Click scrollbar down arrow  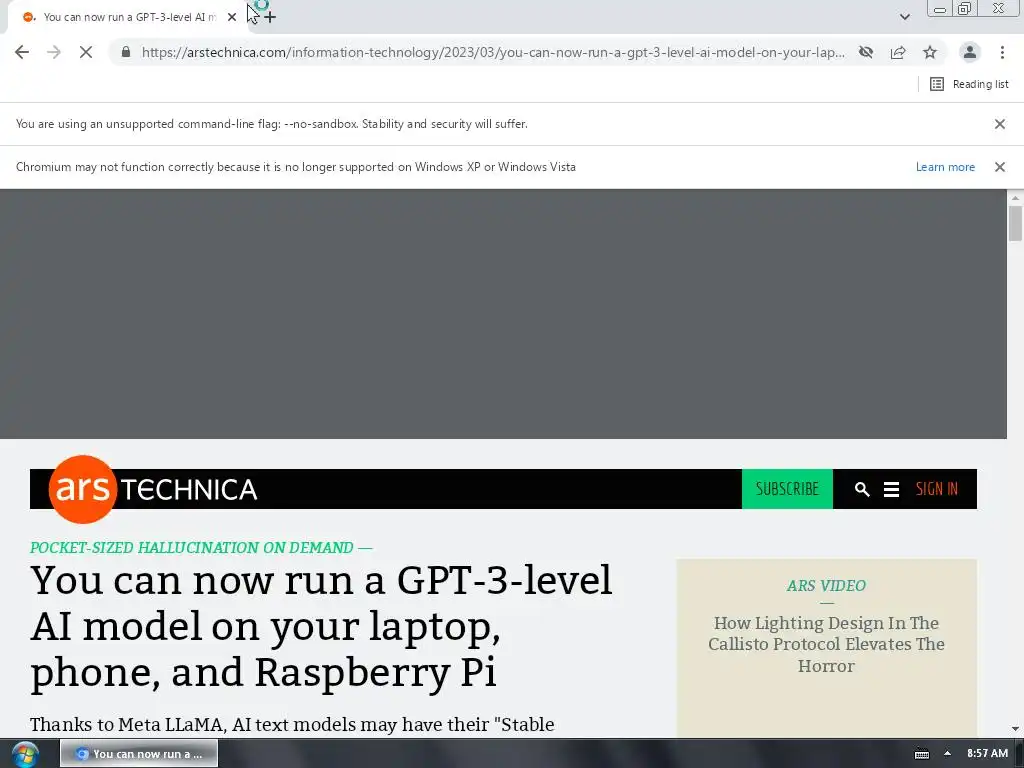1015,729
